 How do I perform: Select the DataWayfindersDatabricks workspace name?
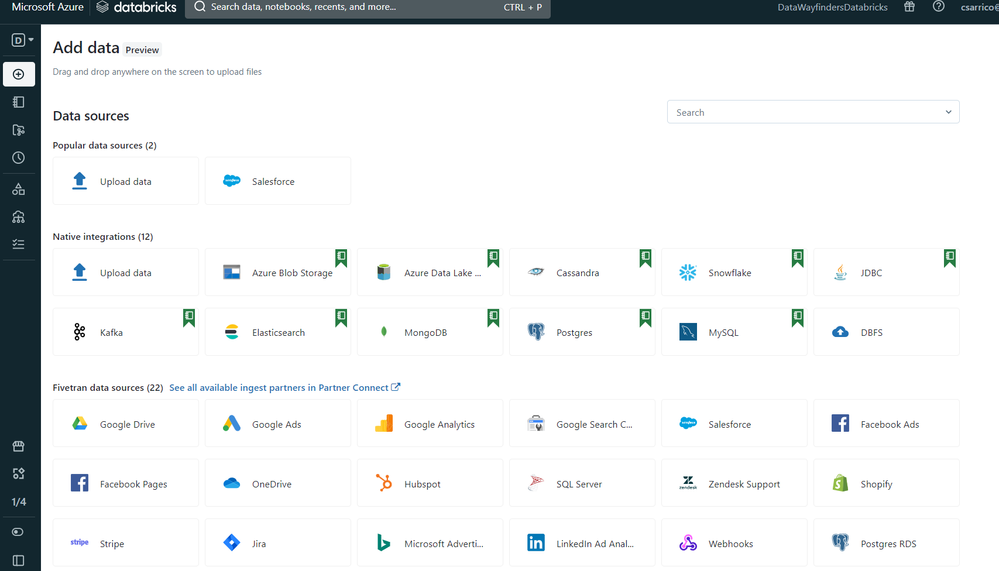(834, 7)
